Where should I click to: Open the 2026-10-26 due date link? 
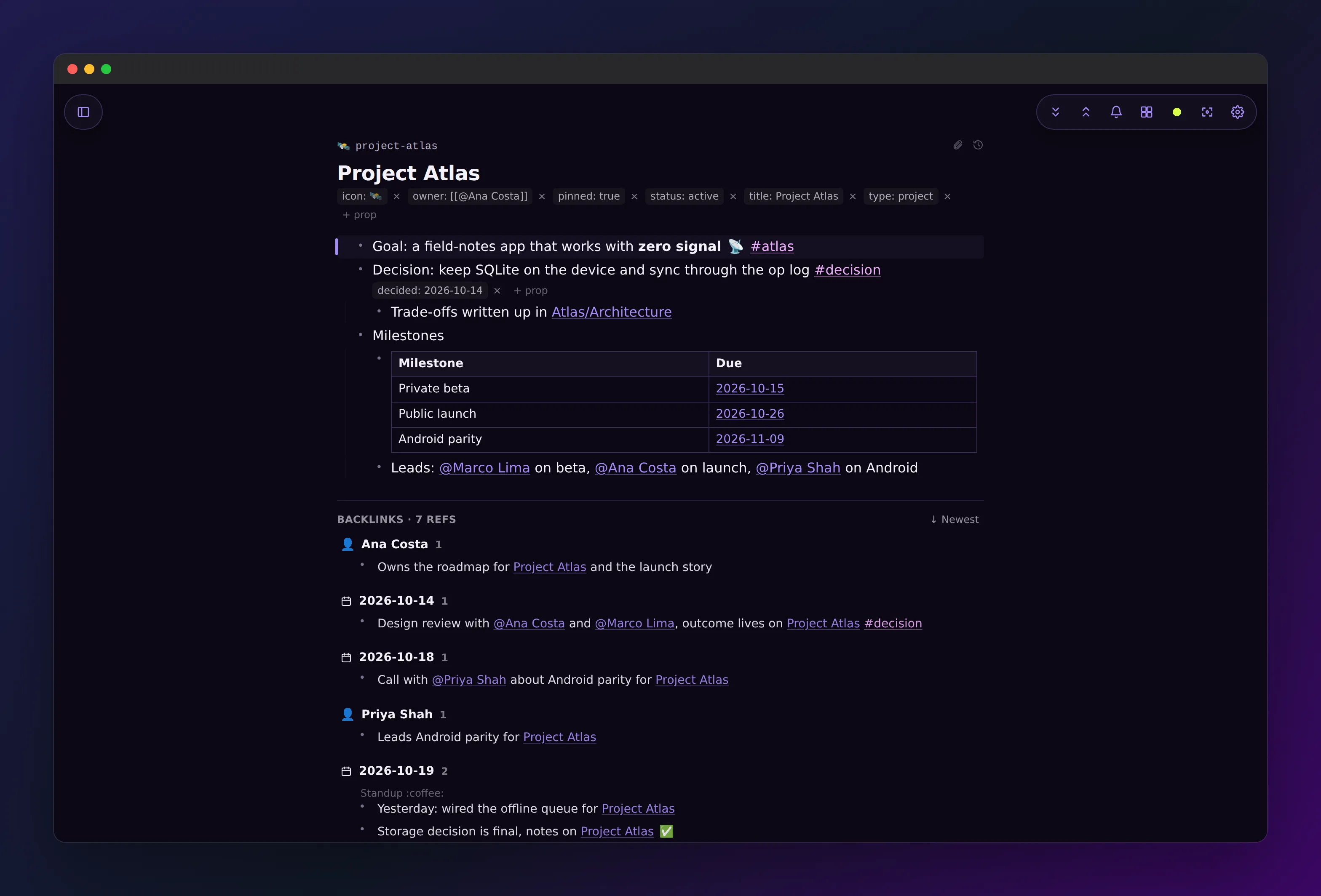coord(750,413)
